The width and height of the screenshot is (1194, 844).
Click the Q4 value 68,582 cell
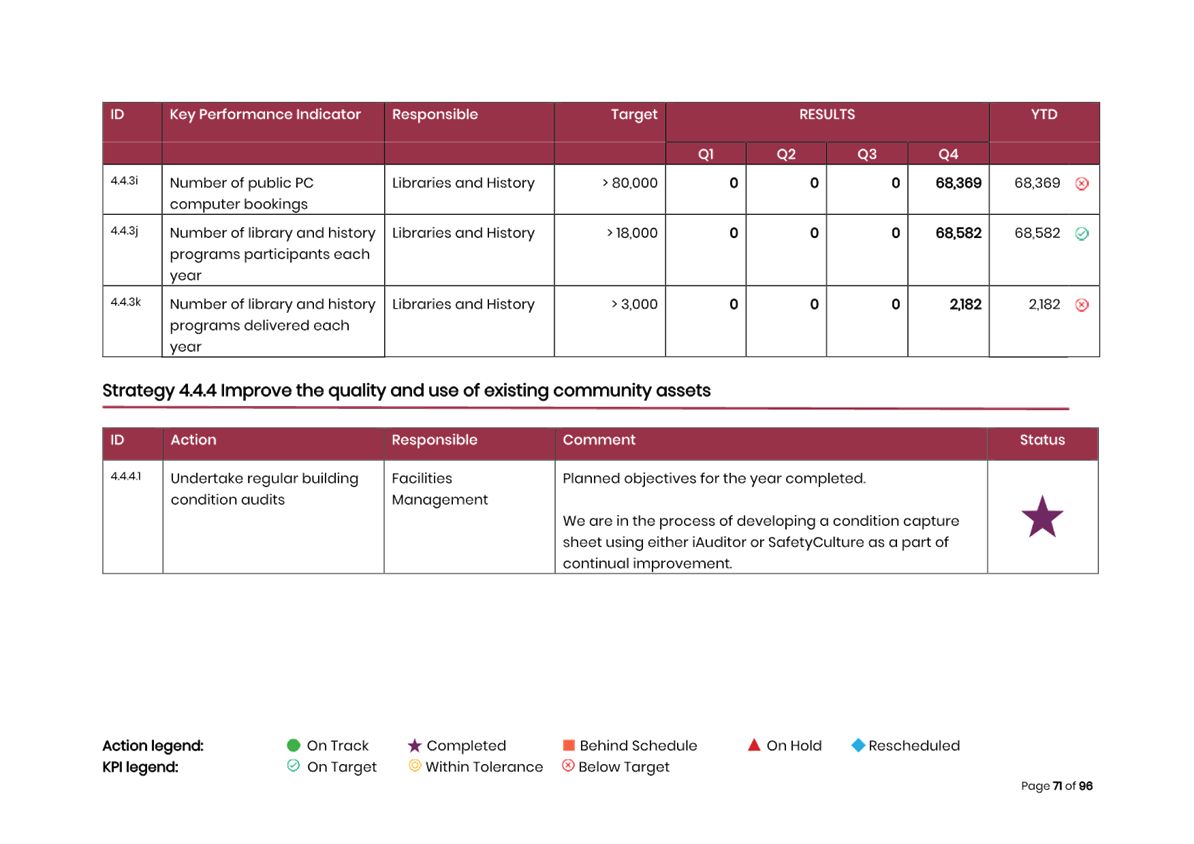tap(958, 234)
